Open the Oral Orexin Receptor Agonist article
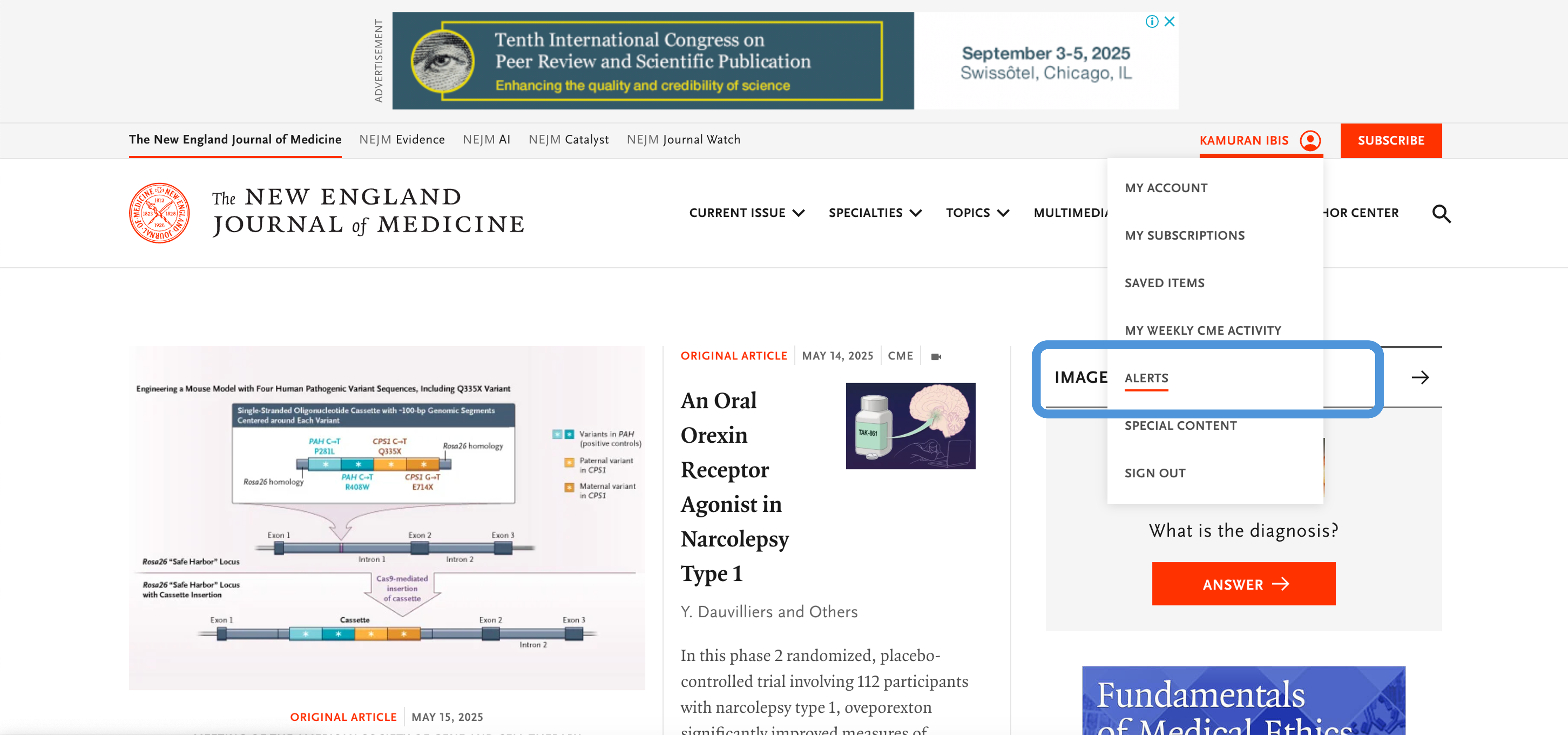This screenshot has width=1568, height=735. click(735, 487)
